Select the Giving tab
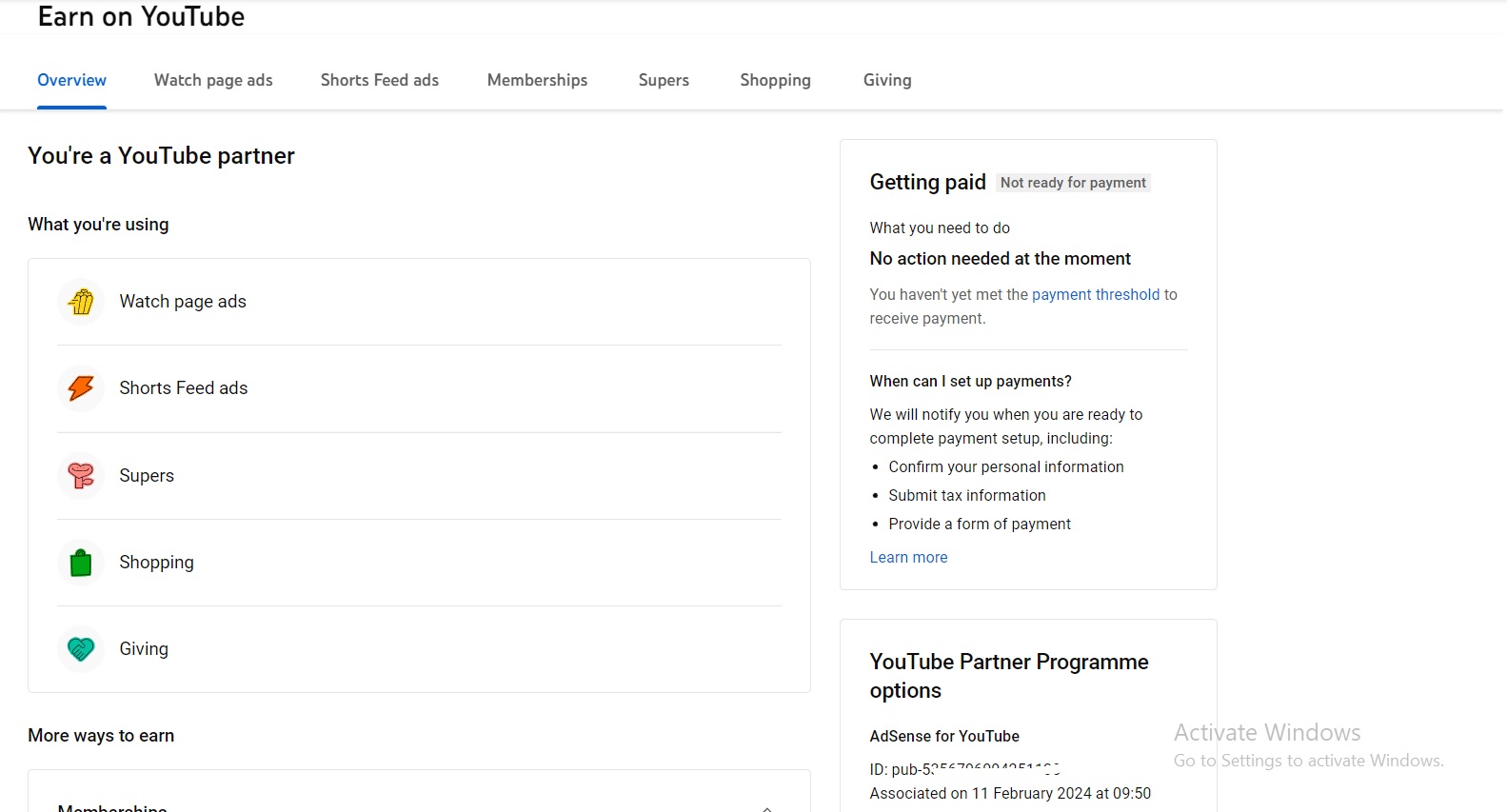 pyautogui.click(x=887, y=80)
